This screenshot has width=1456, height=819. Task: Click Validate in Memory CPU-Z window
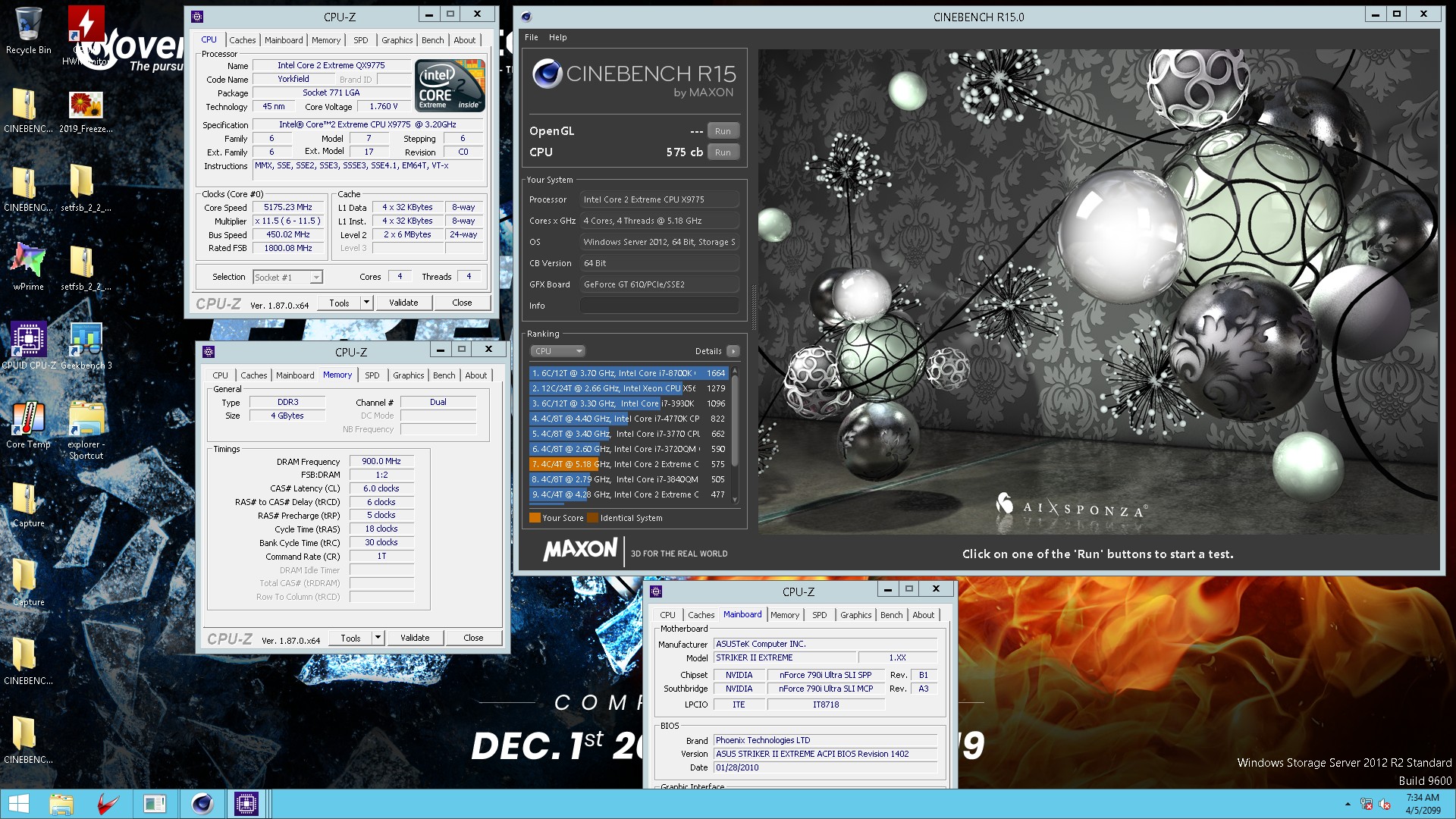(x=415, y=638)
